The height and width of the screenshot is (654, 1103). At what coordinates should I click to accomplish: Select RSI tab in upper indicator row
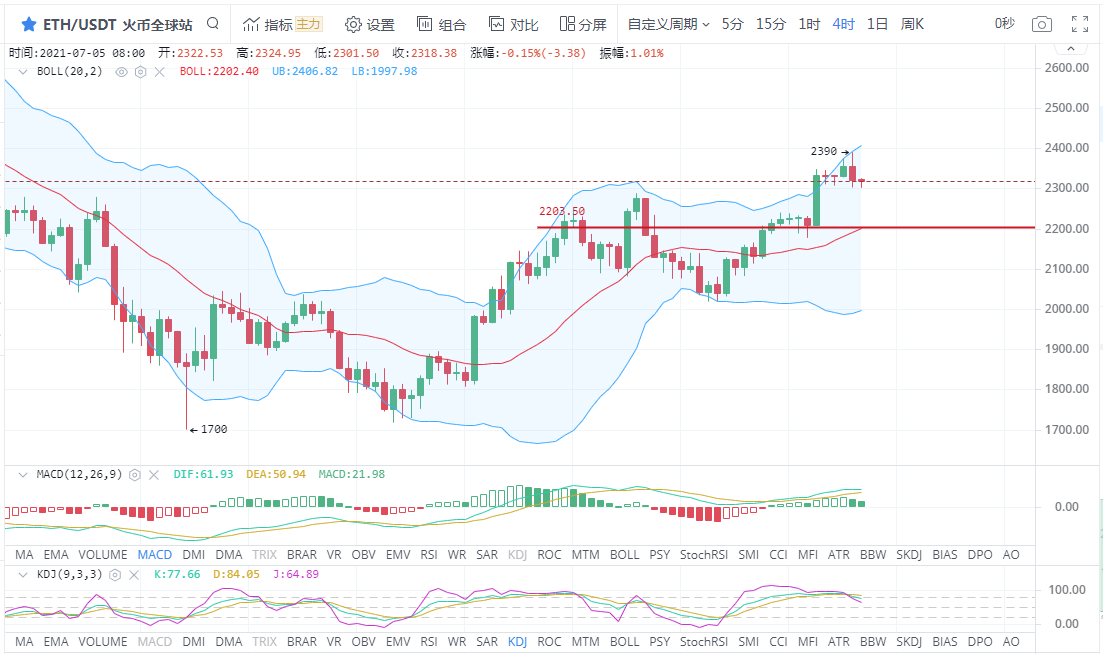pos(429,555)
